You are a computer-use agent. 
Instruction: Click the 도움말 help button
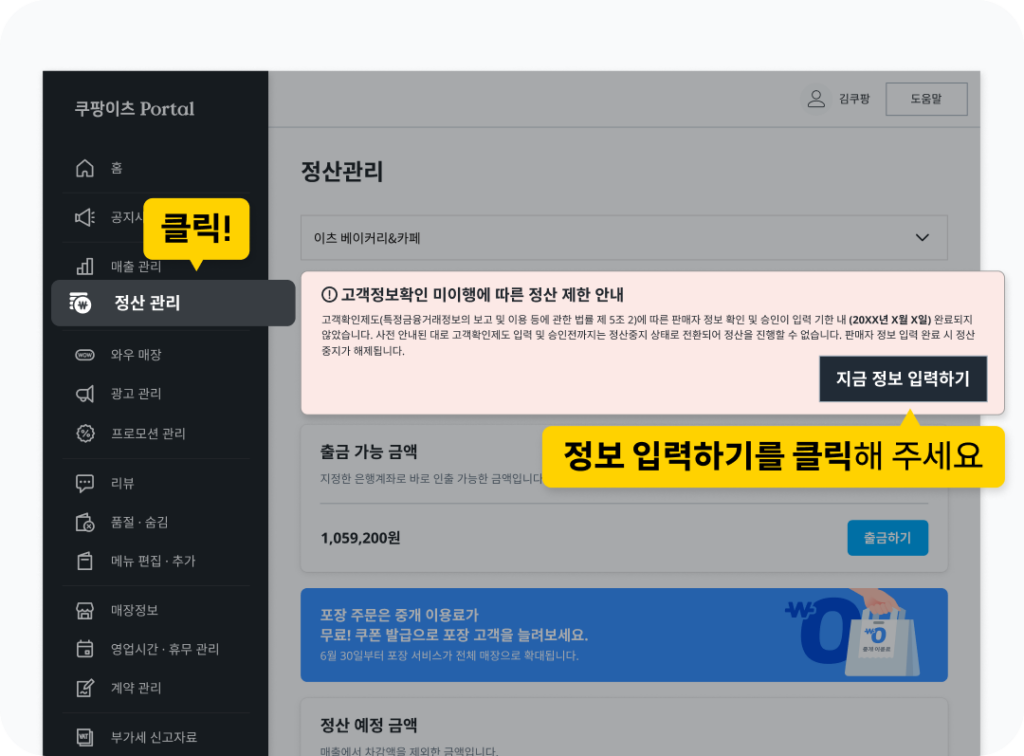tap(926, 99)
